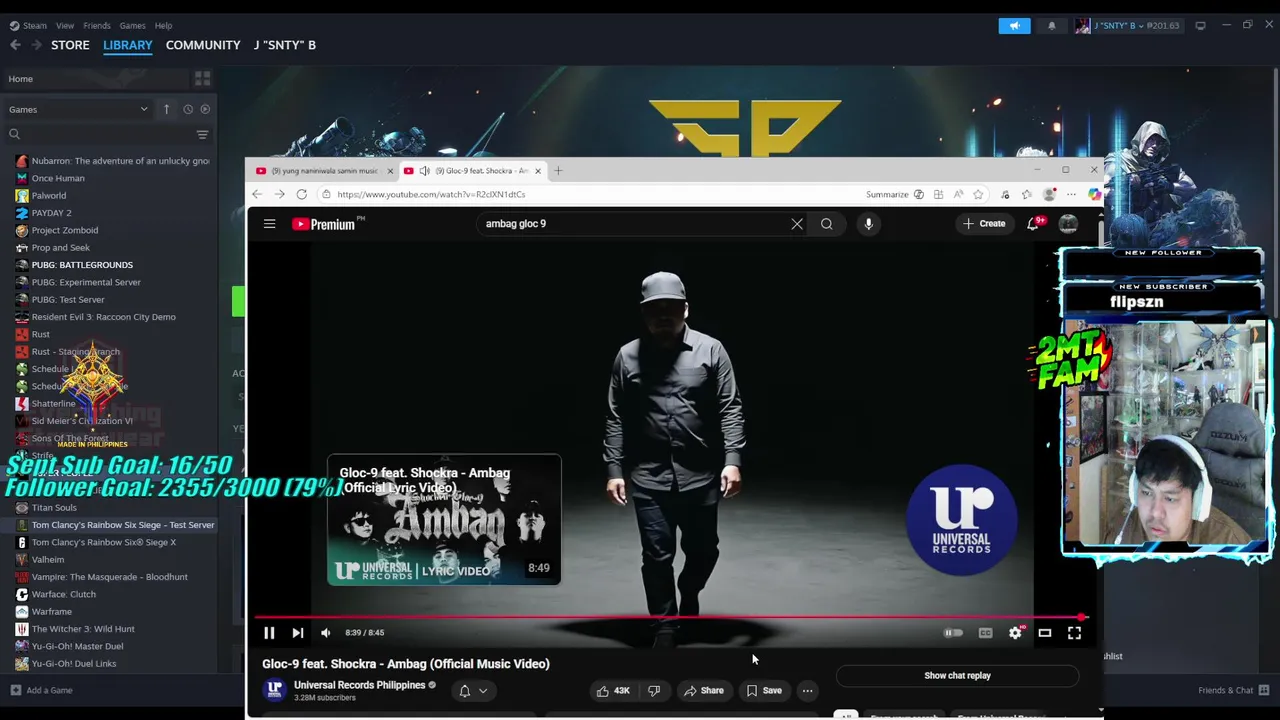Enter fullscreen in the YouTube player
Image resolution: width=1280 pixels, height=720 pixels.
pos(1074,632)
